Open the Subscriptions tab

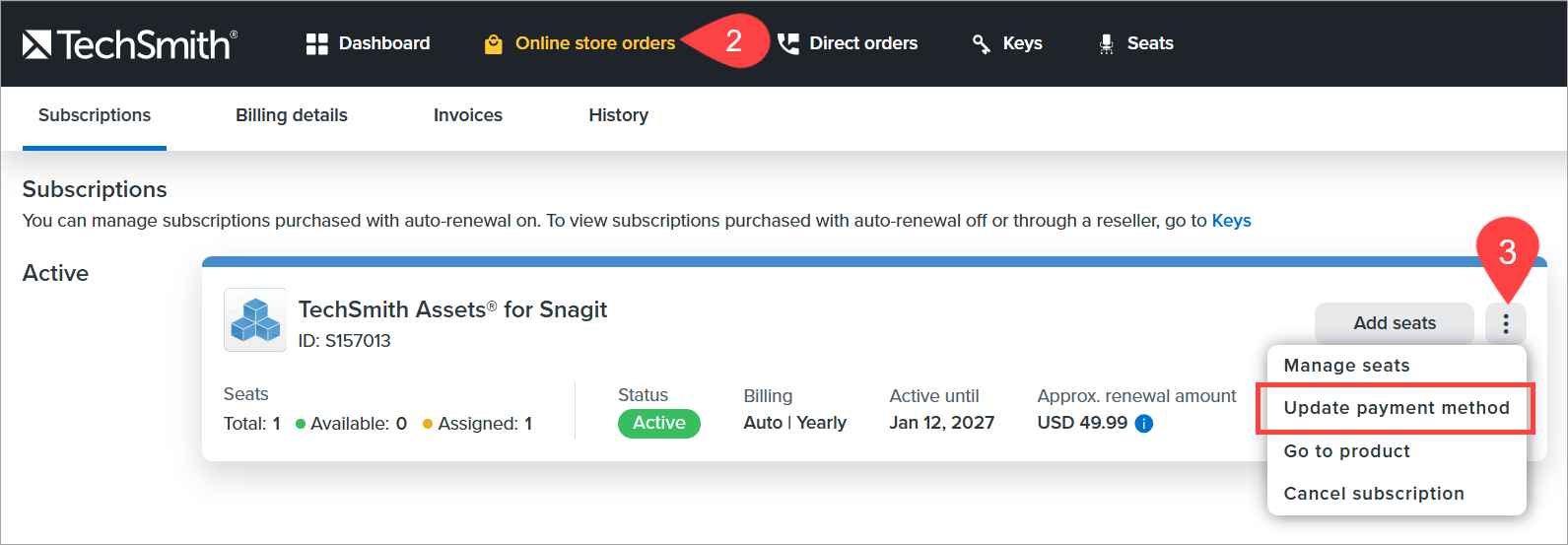click(95, 115)
